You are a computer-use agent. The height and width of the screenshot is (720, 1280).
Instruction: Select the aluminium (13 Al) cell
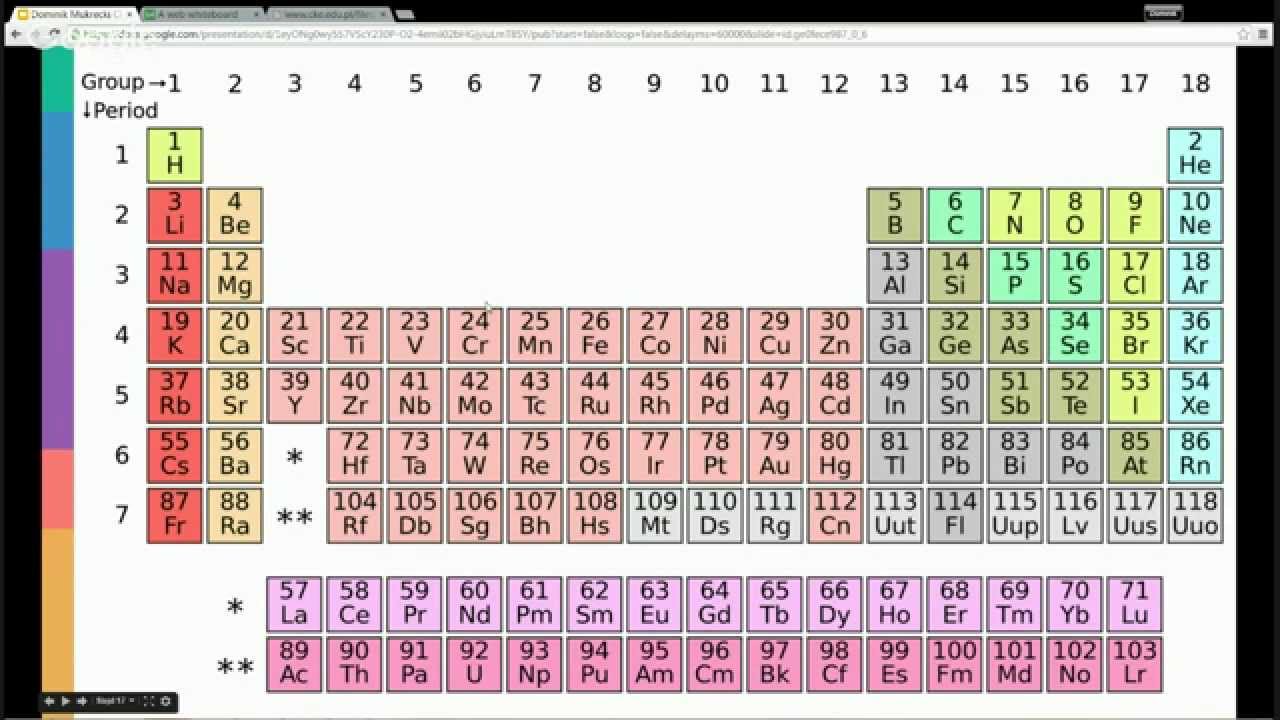895,275
